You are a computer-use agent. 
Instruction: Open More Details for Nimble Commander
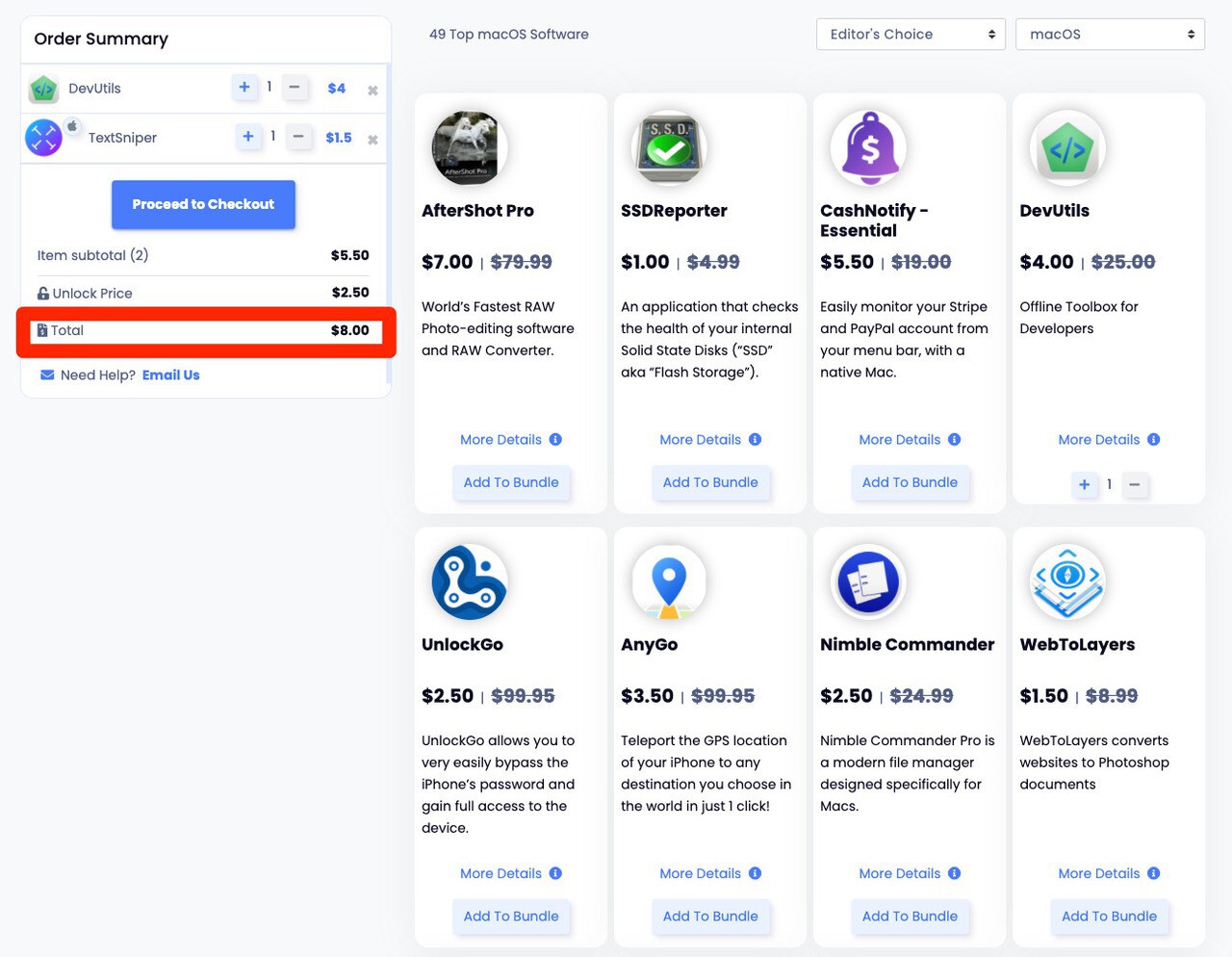pyautogui.click(x=899, y=873)
